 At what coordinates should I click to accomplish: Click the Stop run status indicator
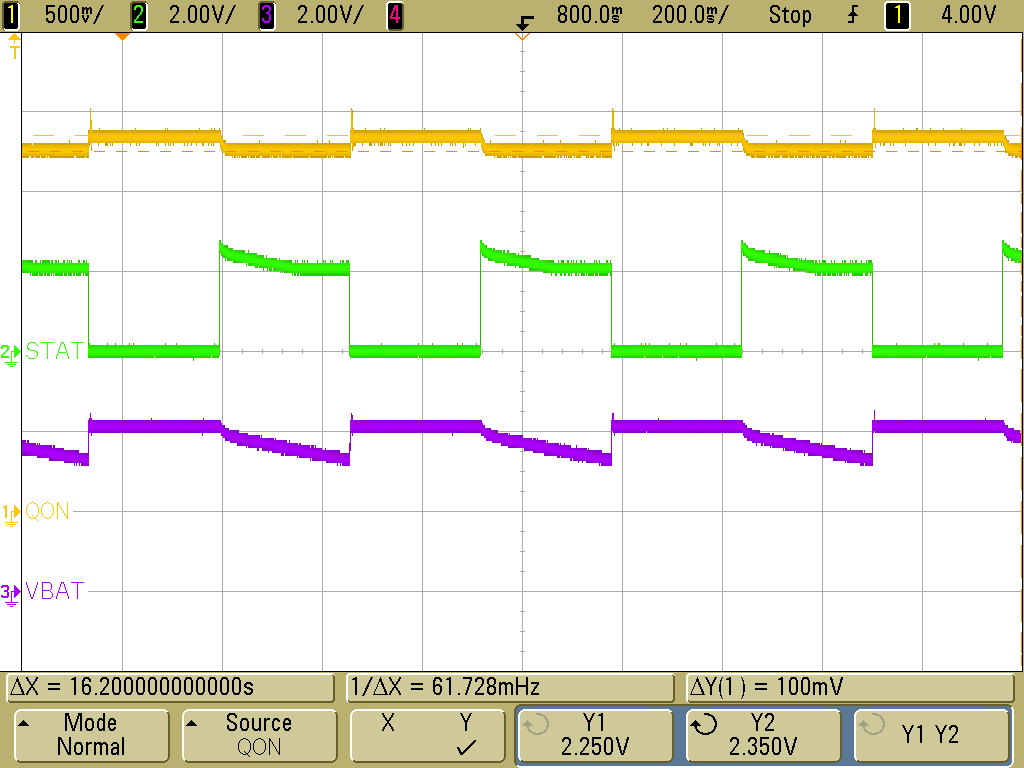point(790,15)
